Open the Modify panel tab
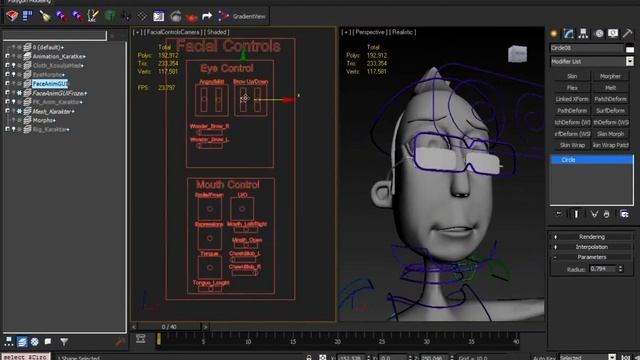640x360 pixels. coord(569,33)
